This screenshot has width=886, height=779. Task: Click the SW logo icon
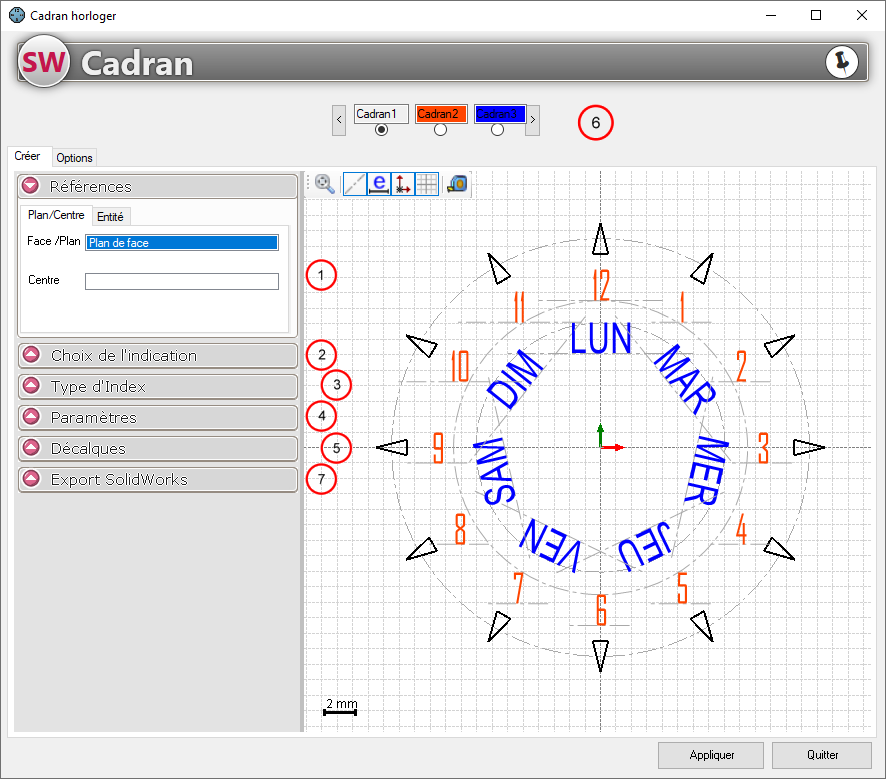(x=44, y=63)
